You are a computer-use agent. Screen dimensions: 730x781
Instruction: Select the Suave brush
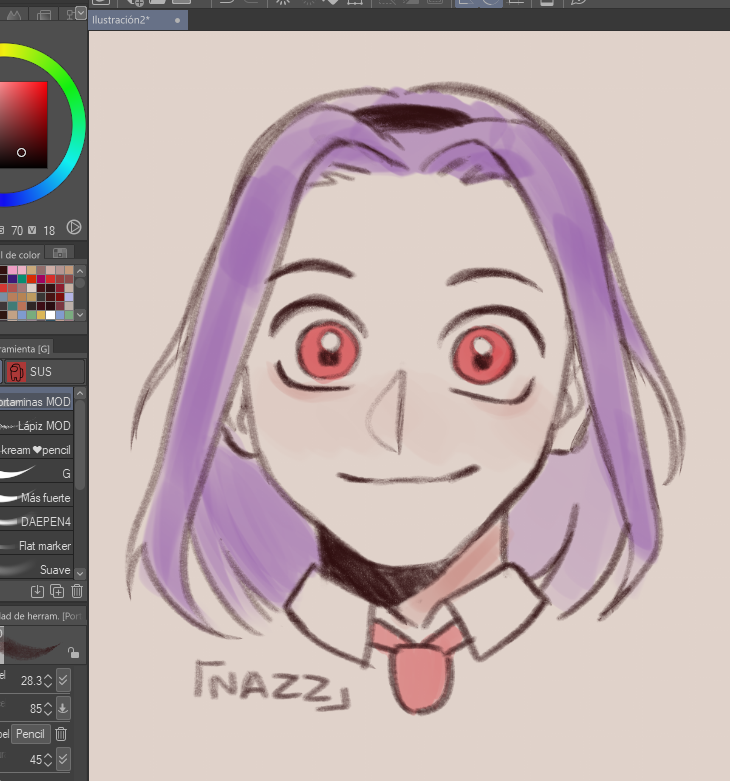(x=36, y=569)
